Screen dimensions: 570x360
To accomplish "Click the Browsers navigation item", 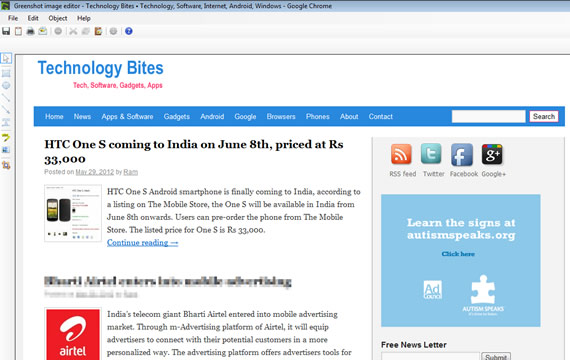I will click(x=281, y=116).
